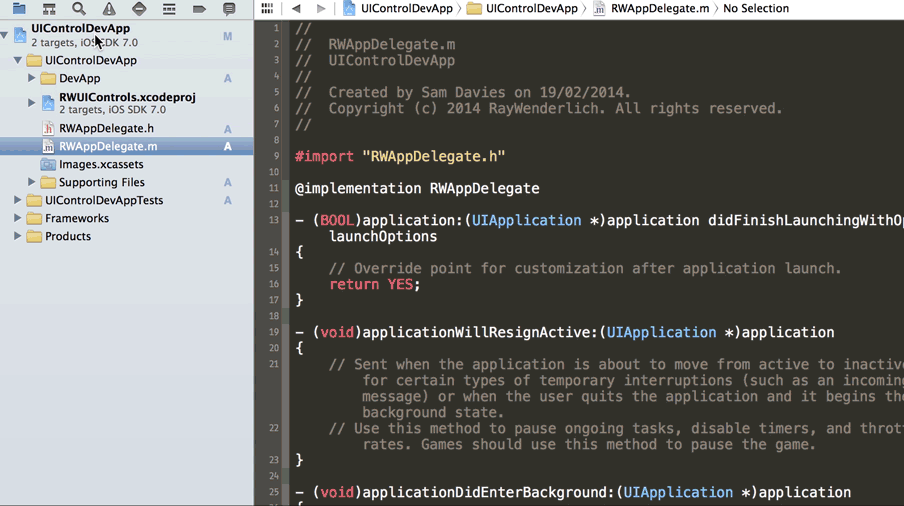Open the Test navigator diamond icon

point(139,9)
